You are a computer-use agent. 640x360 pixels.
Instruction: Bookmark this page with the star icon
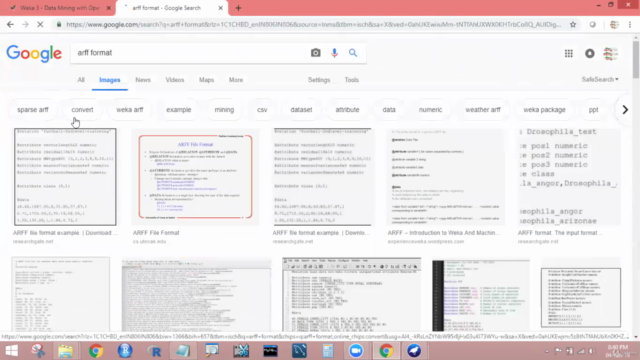pyautogui.click(x=573, y=24)
